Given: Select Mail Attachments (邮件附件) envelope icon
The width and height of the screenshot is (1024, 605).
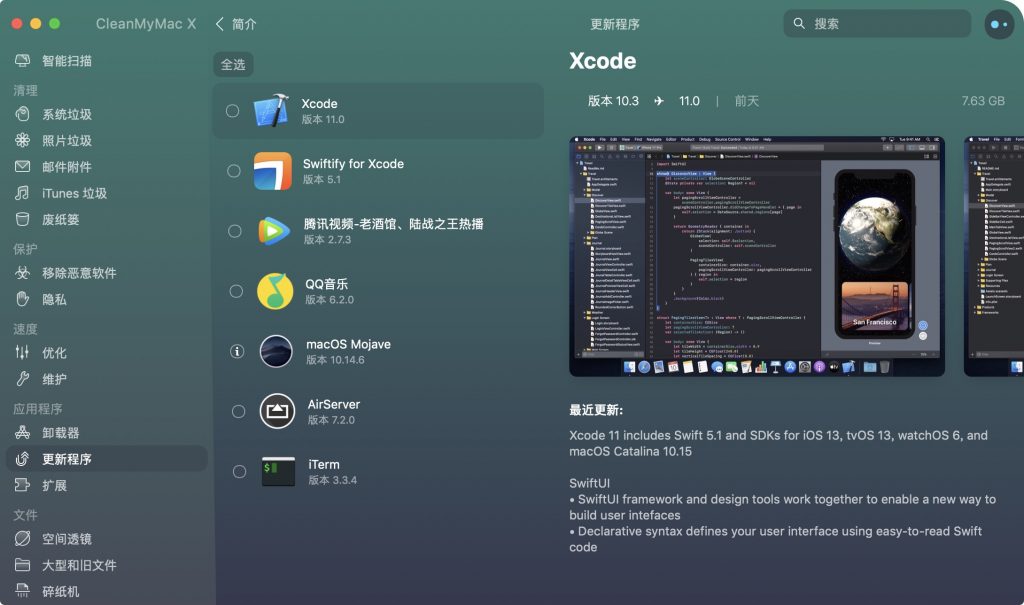Looking at the screenshot, I should [x=22, y=167].
